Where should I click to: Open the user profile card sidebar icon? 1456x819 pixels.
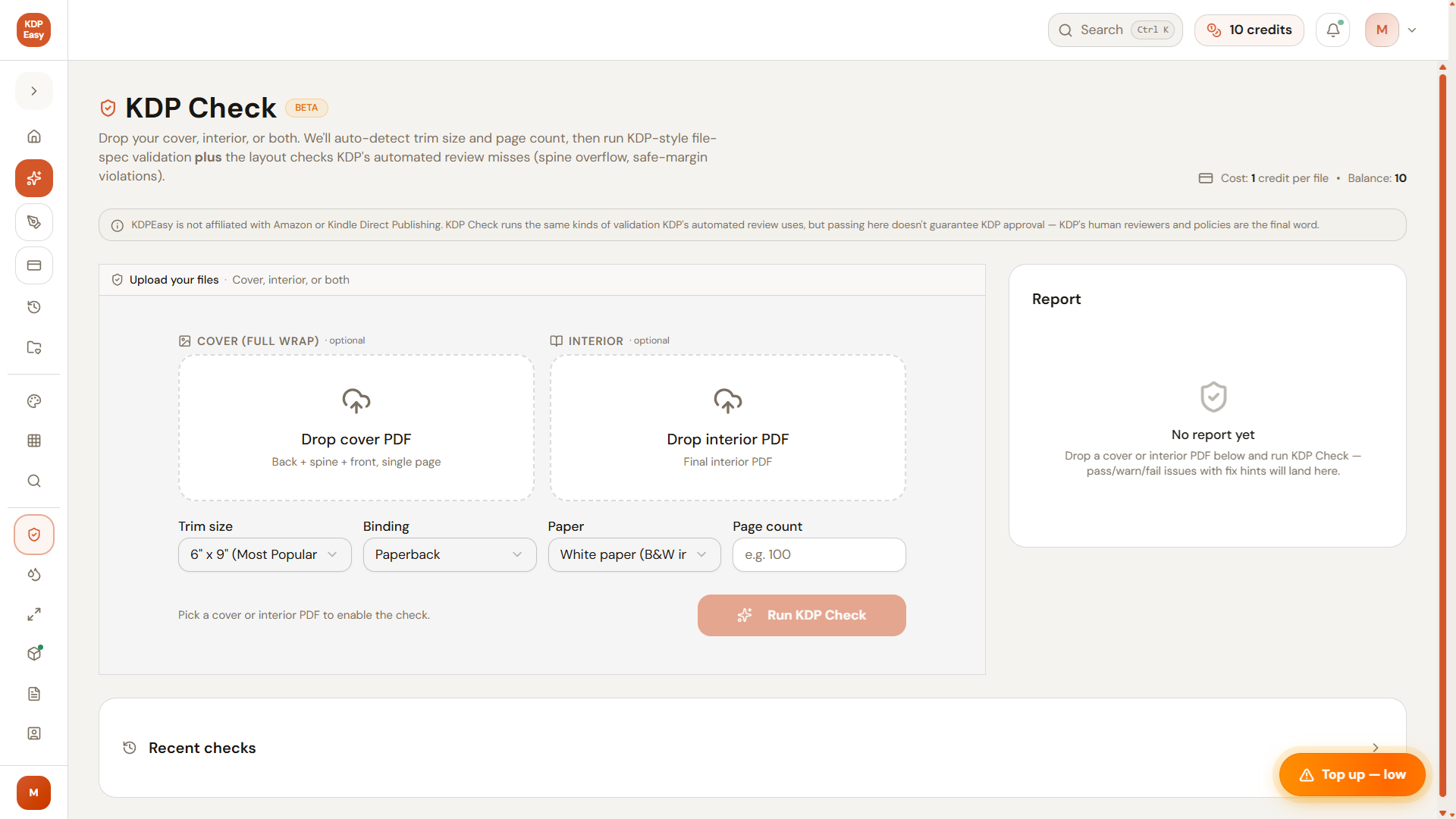(x=34, y=733)
